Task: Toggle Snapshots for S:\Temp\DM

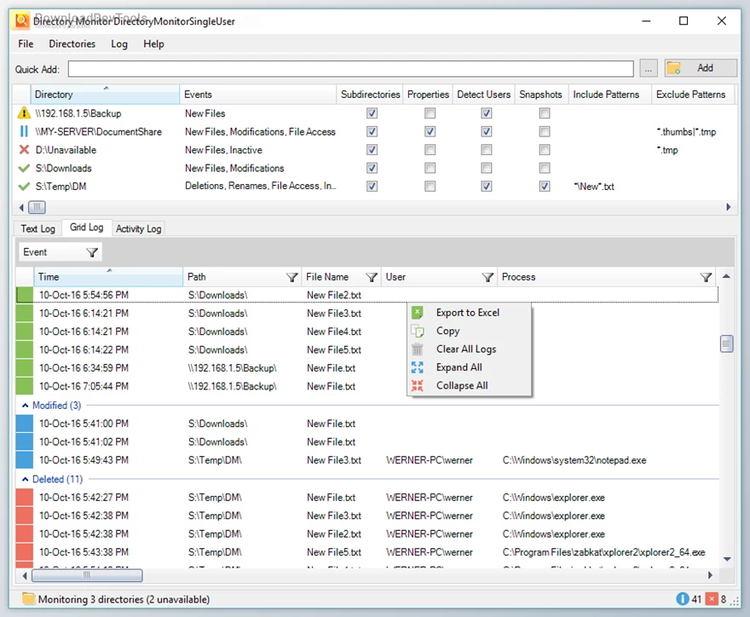Action: (x=544, y=186)
